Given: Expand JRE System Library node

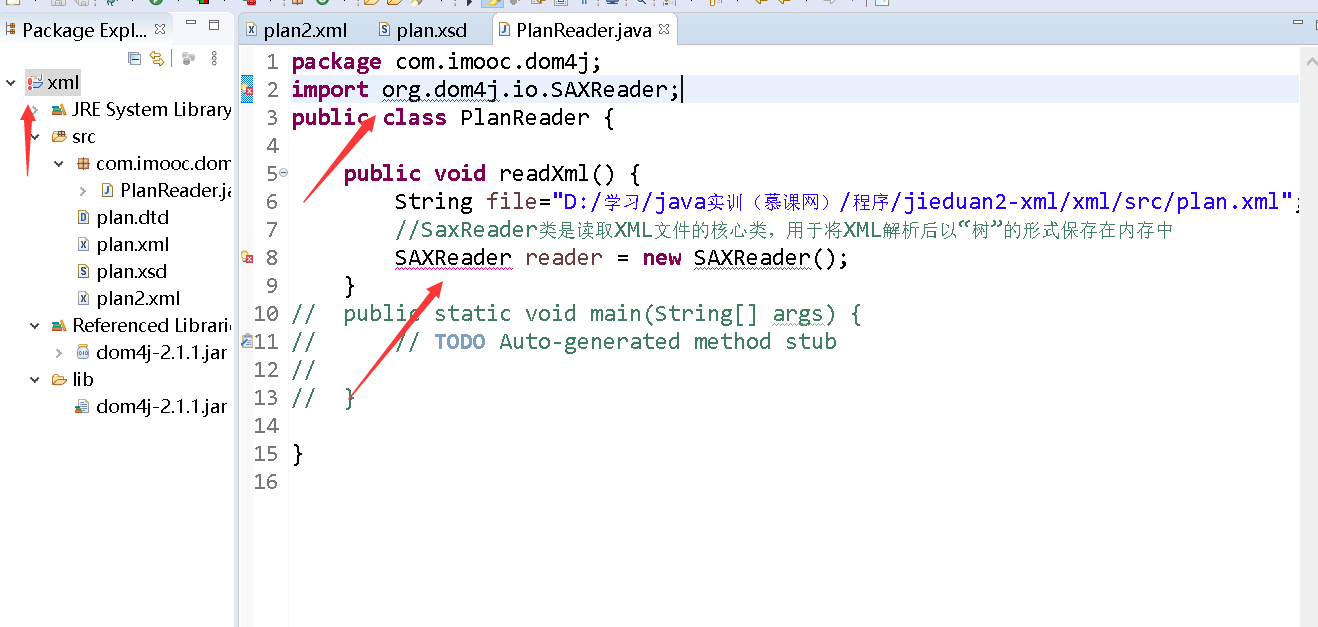Looking at the screenshot, I should [34, 110].
